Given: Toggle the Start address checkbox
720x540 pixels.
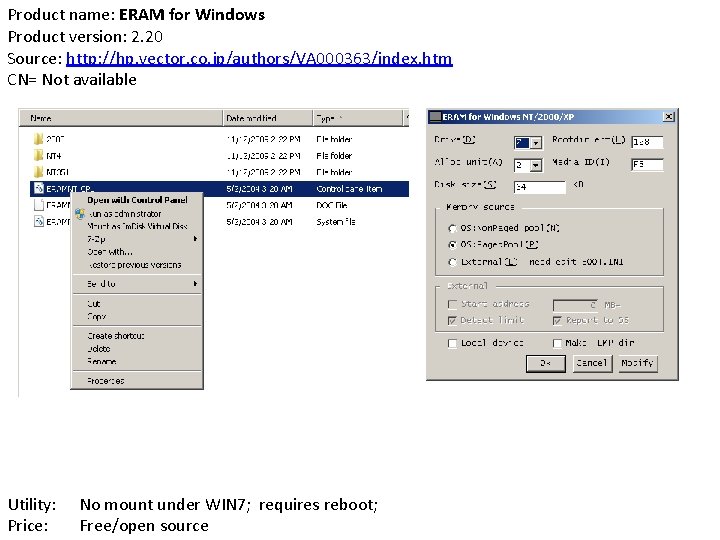Looking at the screenshot, I should (452, 304).
